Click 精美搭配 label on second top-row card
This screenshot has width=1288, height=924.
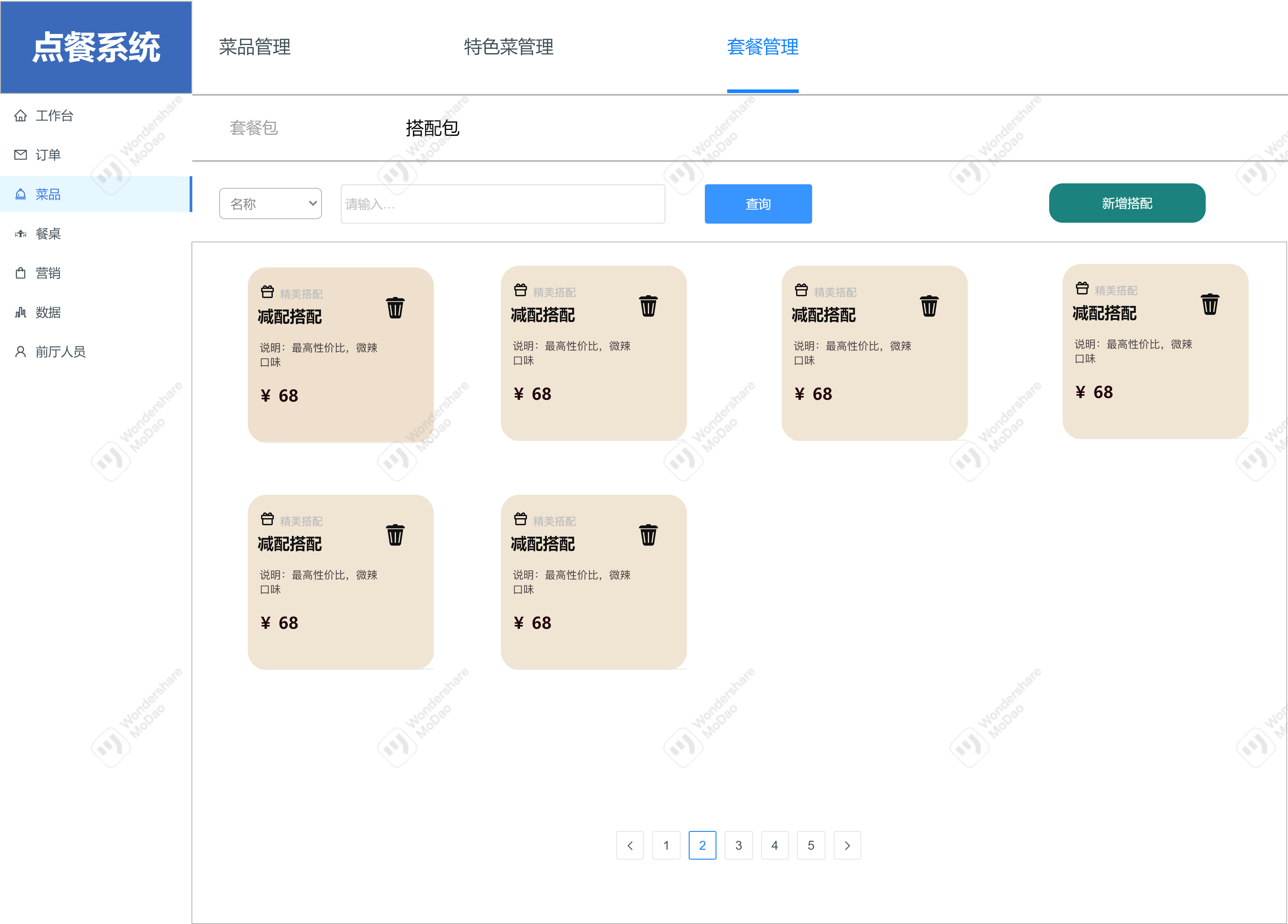pyautogui.click(x=554, y=292)
